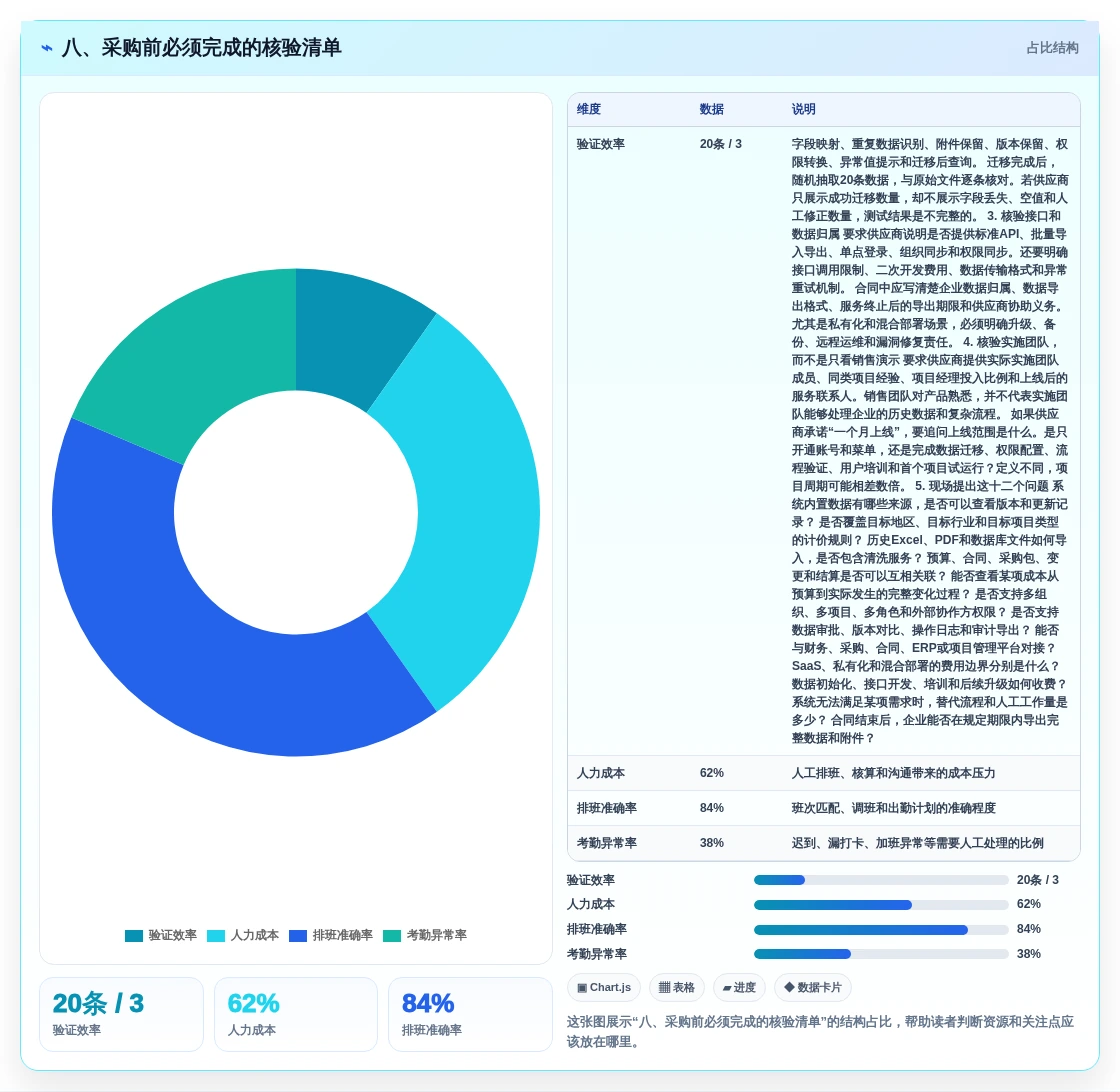The image size is (1120, 1092).
Task: Toggle the 考勤异常率 legend swatch
Action: click(x=392, y=936)
